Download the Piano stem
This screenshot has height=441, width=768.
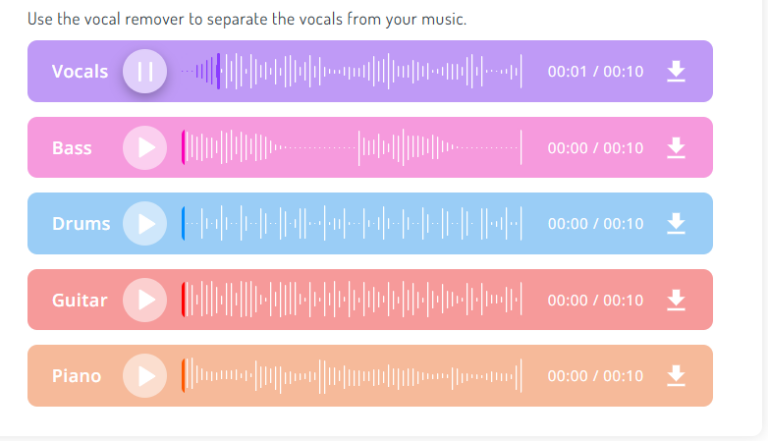[676, 376]
